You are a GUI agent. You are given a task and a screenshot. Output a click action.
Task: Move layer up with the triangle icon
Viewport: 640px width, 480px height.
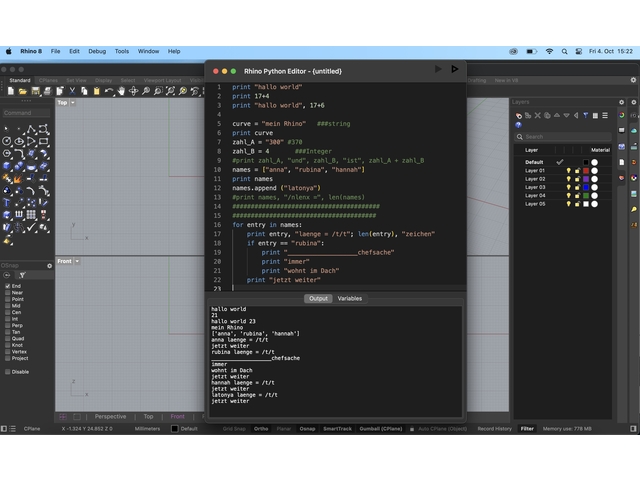(x=557, y=116)
